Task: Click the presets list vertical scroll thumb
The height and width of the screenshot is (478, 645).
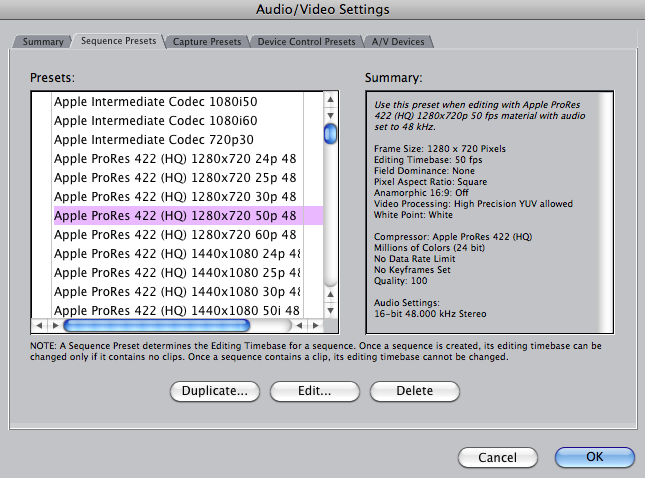Action: [x=330, y=133]
